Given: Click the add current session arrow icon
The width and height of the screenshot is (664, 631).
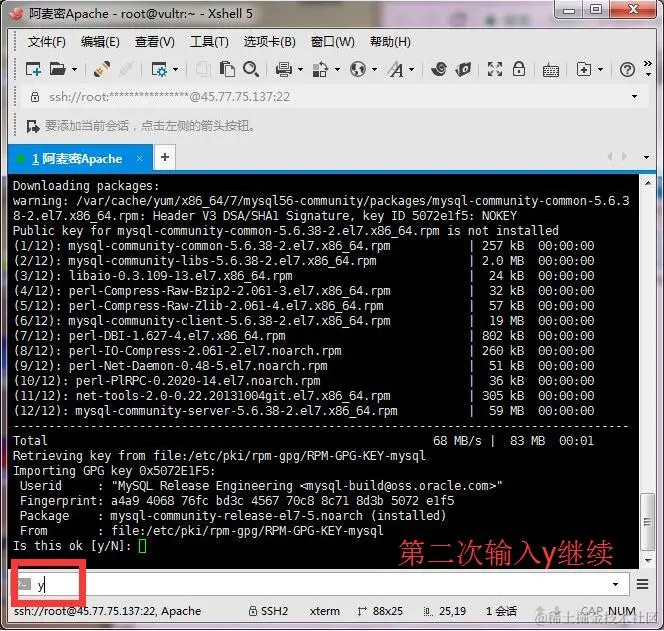Looking at the screenshot, I should [33, 126].
